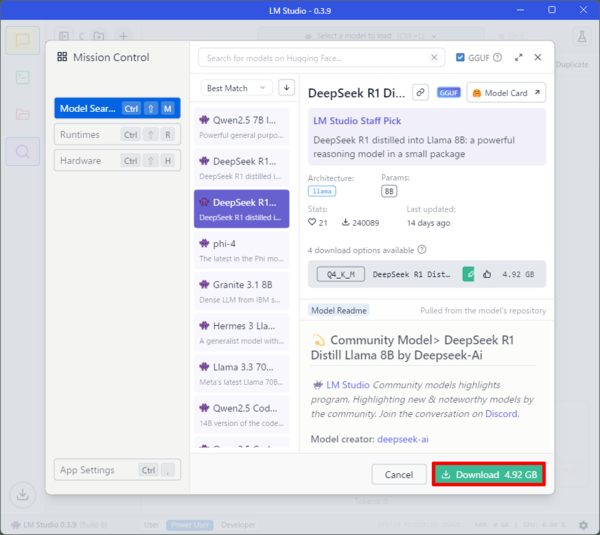The height and width of the screenshot is (535, 600).
Task: Click the llama architecture tag
Action: (322, 191)
